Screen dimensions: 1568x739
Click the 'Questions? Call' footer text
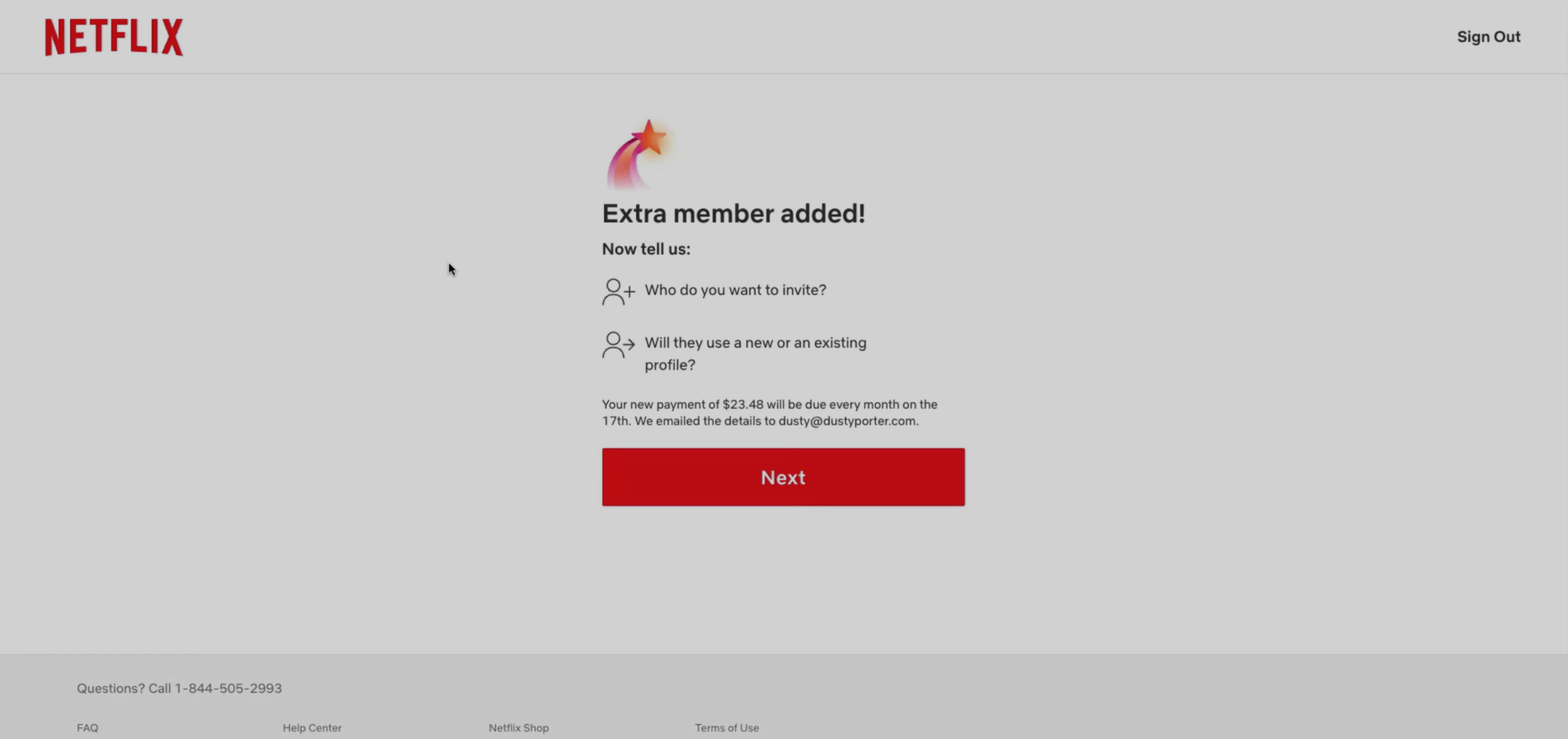(124, 689)
